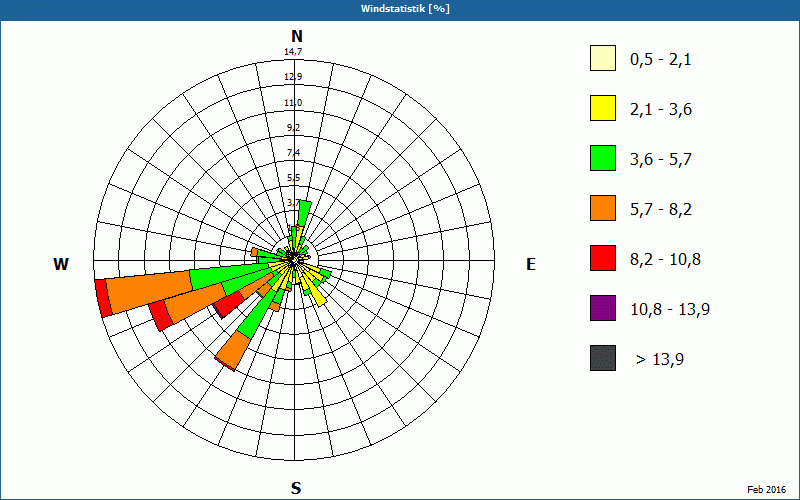Click the 5,5 radial axis value

(x=293, y=178)
